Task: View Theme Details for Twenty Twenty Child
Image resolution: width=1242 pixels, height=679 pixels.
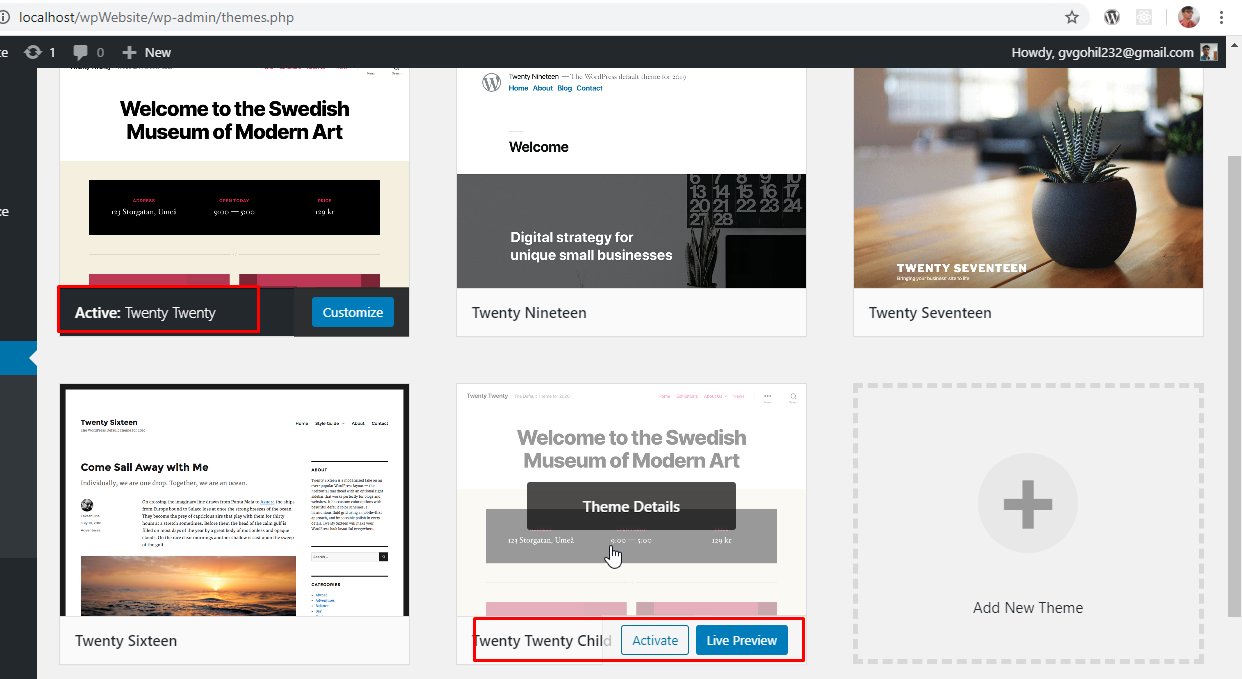Action: pyautogui.click(x=631, y=506)
